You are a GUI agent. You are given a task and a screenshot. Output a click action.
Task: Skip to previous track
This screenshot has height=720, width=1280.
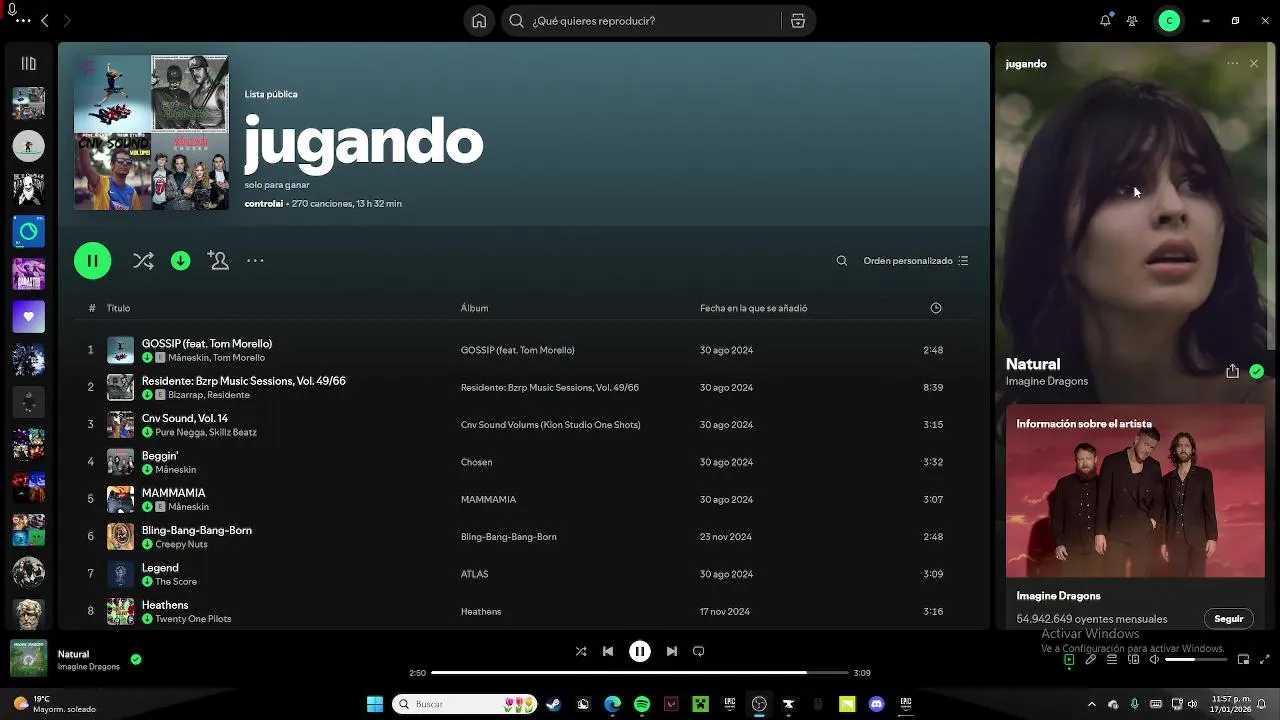coord(607,651)
